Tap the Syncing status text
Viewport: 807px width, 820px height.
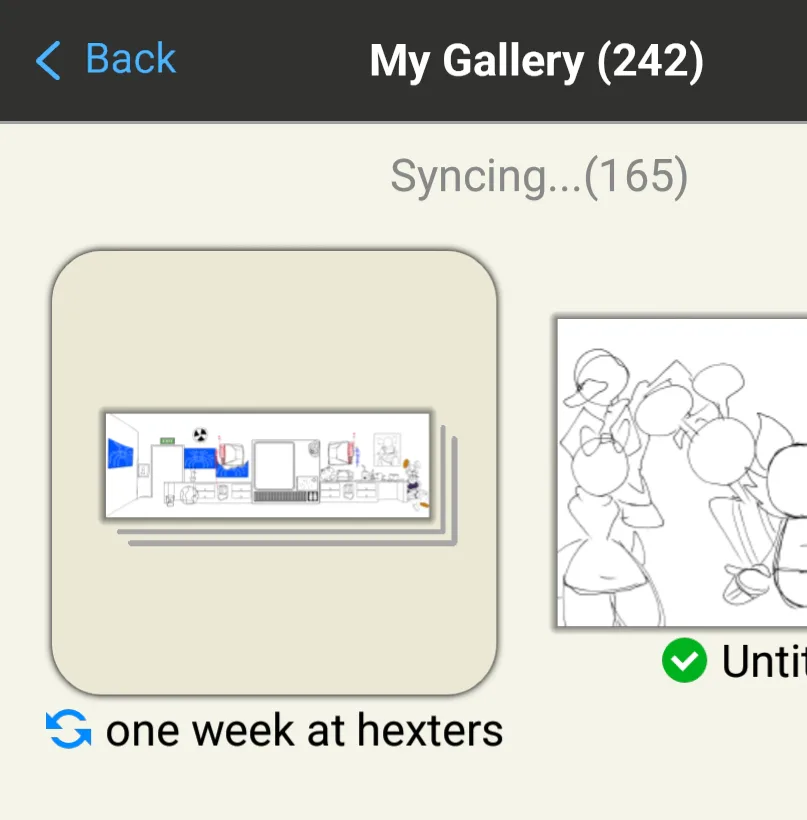click(x=485, y=177)
